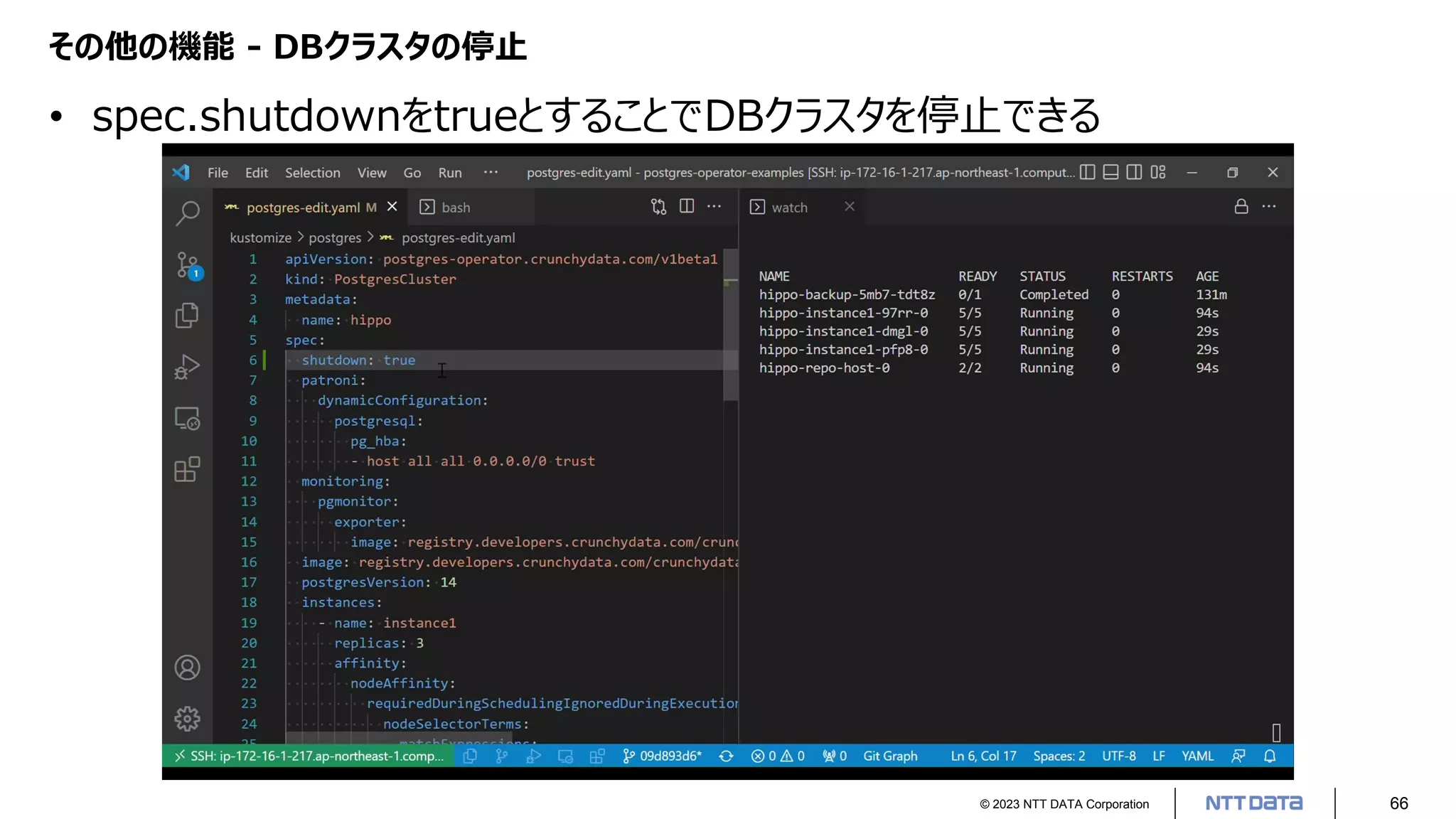Open the Selection menu
This screenshot has width=1456, height=819.
click(x=313, y=173)
